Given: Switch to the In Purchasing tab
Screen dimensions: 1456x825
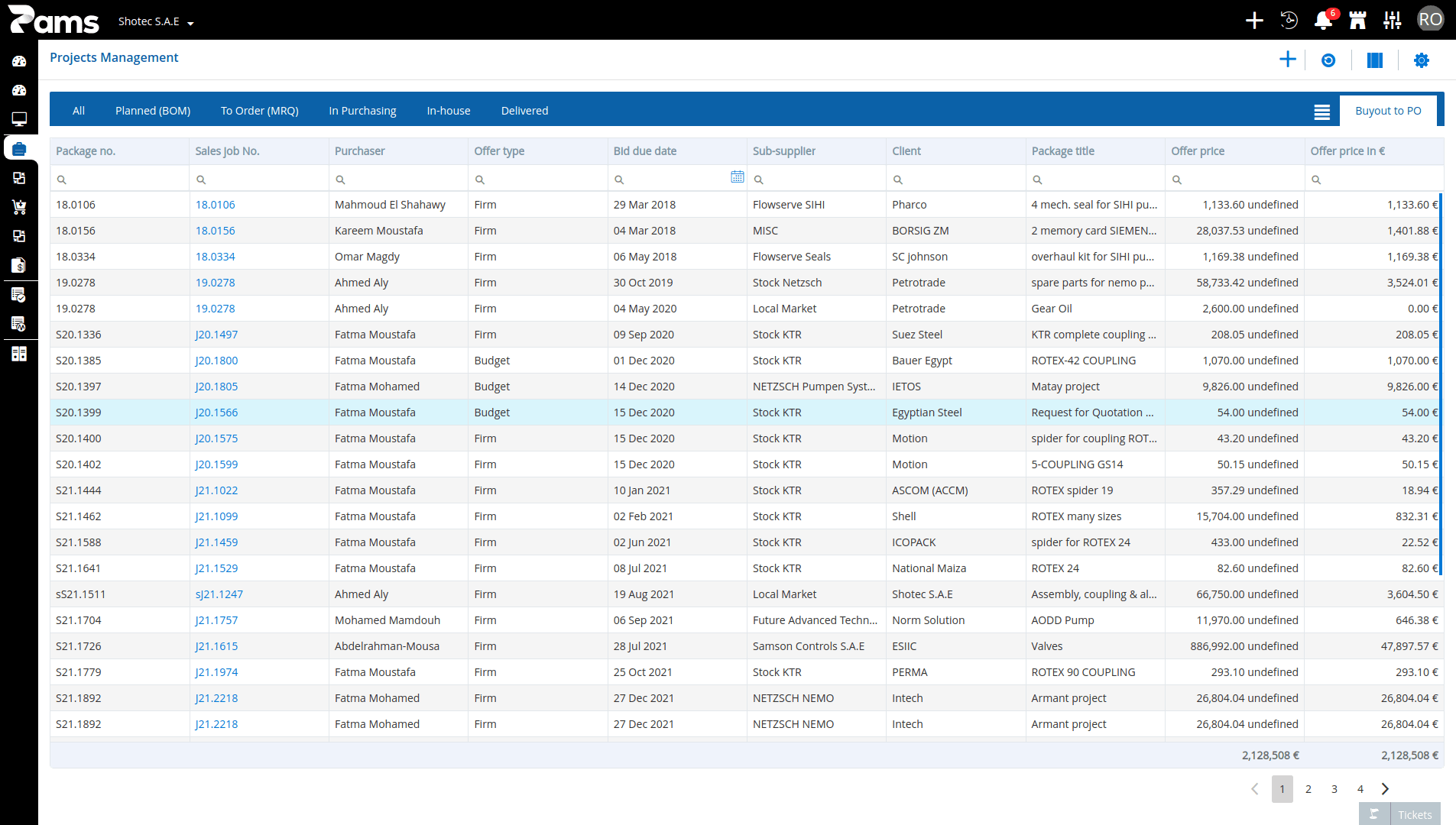Looking at the screenshot, I should pyautogui.click(x=362, y=111).
